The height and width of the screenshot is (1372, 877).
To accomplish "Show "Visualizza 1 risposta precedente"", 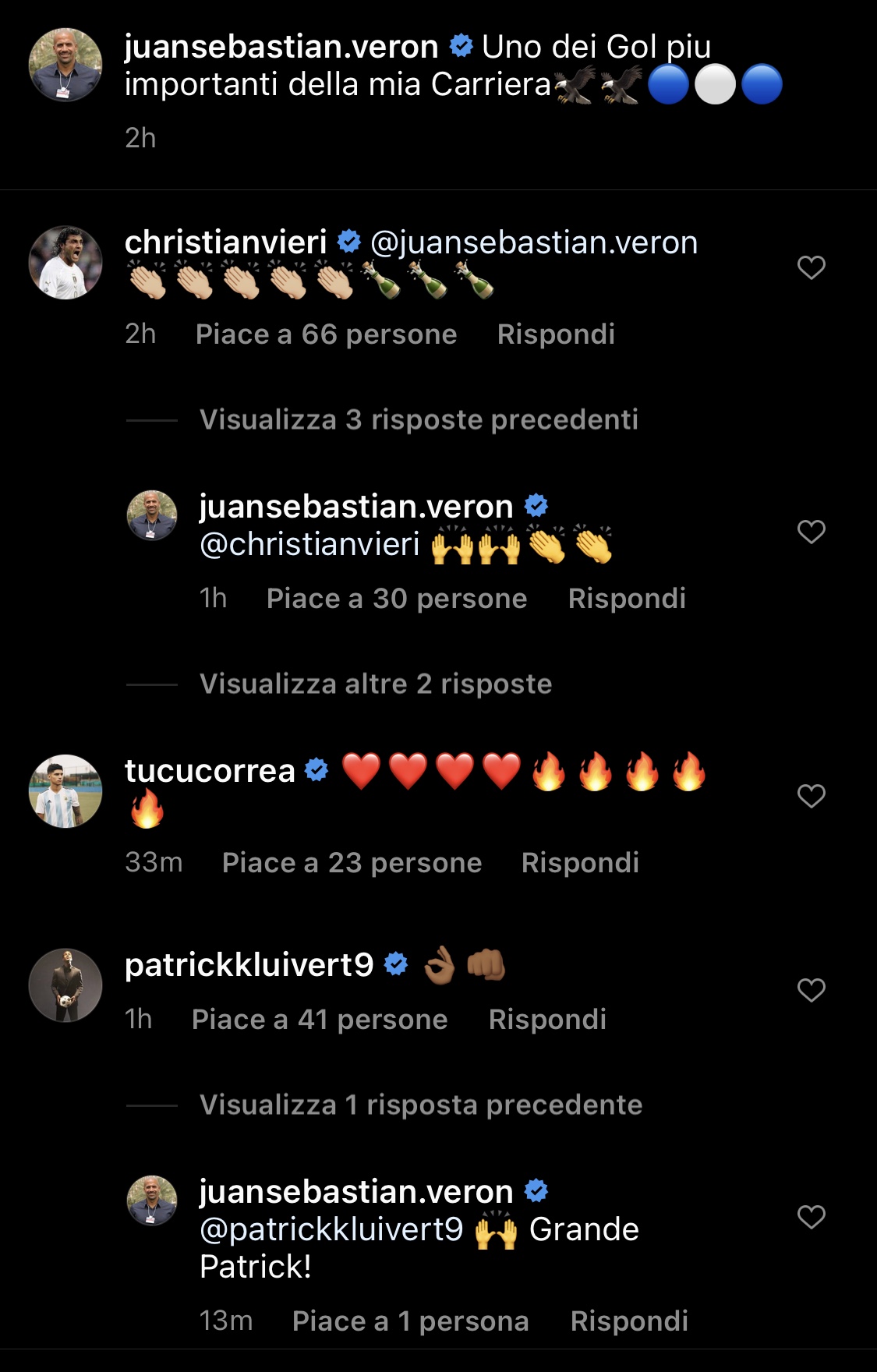I will point(421,1105).
